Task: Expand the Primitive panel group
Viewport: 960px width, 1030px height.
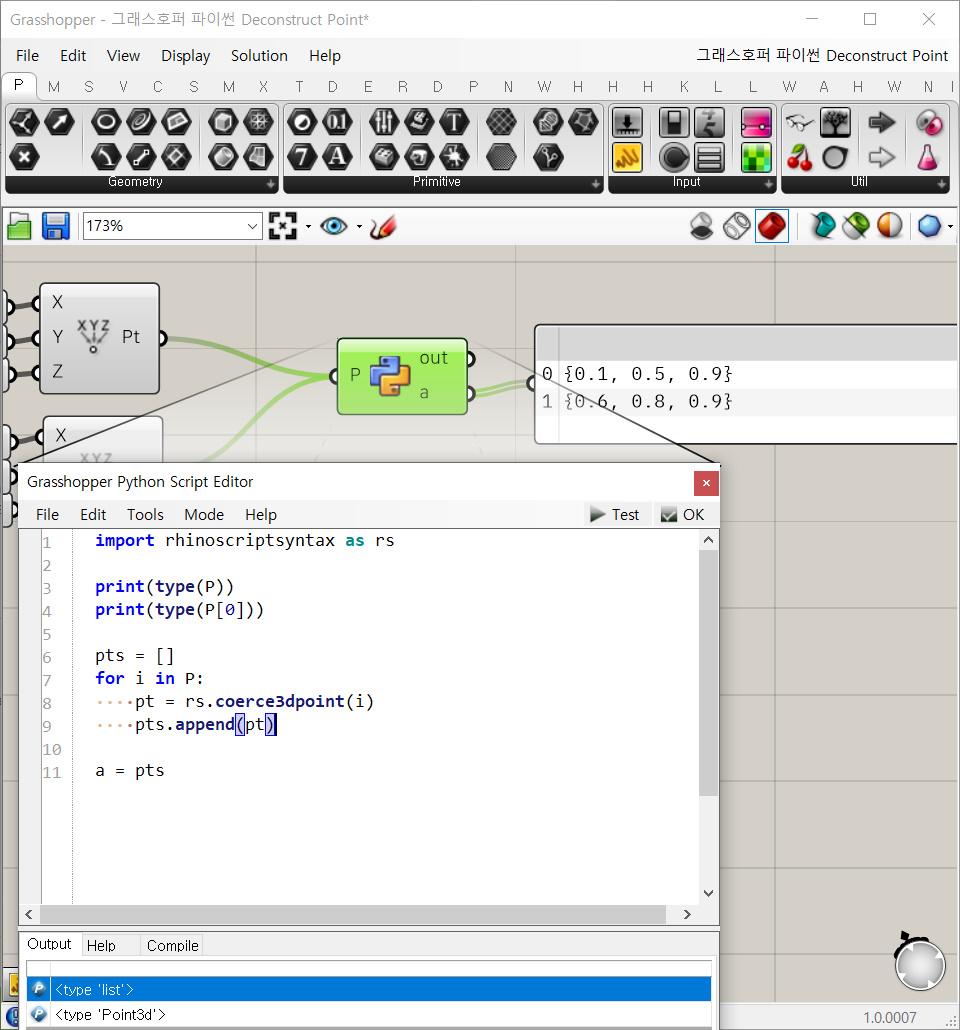Action: [595, 185]
